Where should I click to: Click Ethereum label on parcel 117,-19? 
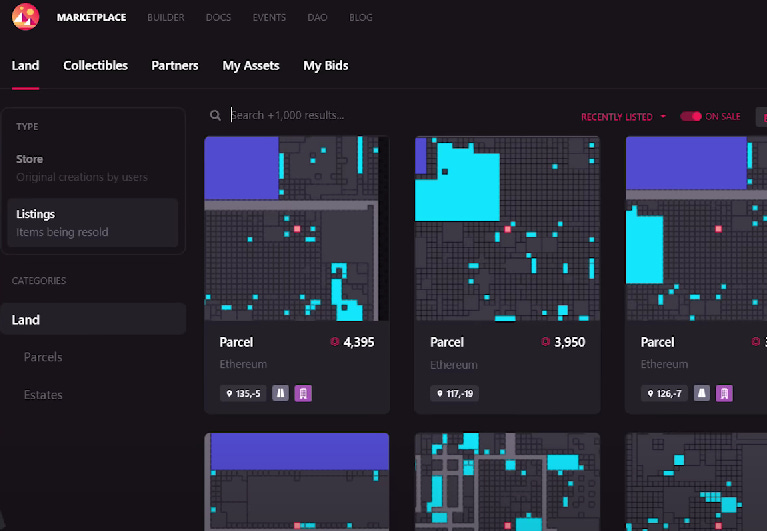[x=454, y=365]
